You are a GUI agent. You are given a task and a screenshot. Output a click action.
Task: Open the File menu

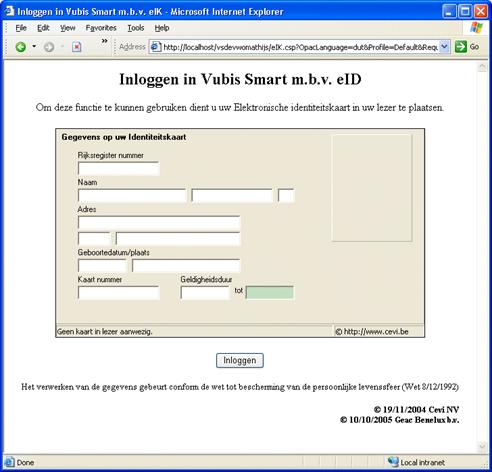coord(21,28)
